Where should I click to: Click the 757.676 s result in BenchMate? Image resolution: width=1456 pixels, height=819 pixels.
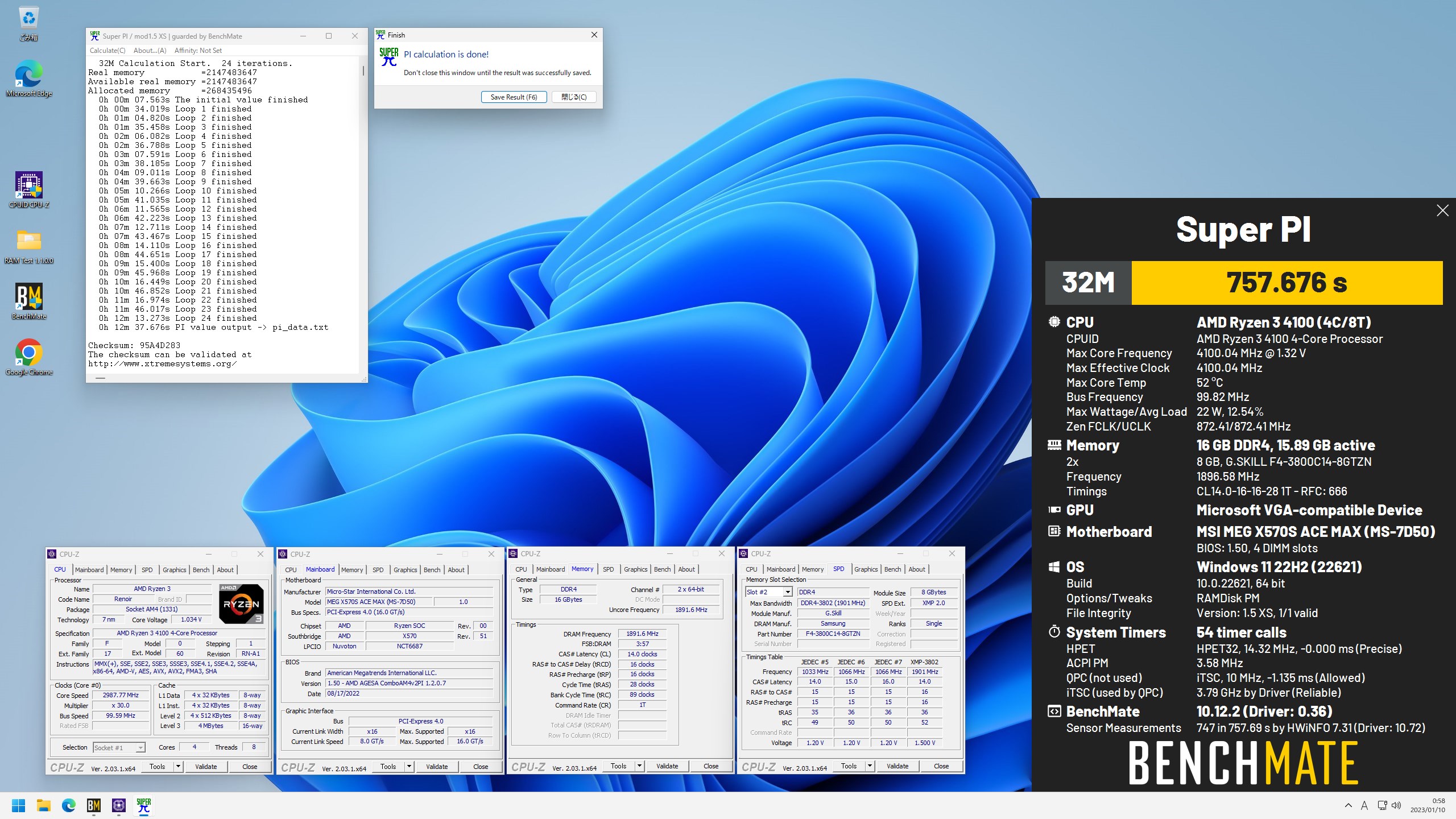click(x=1287, y=283)
